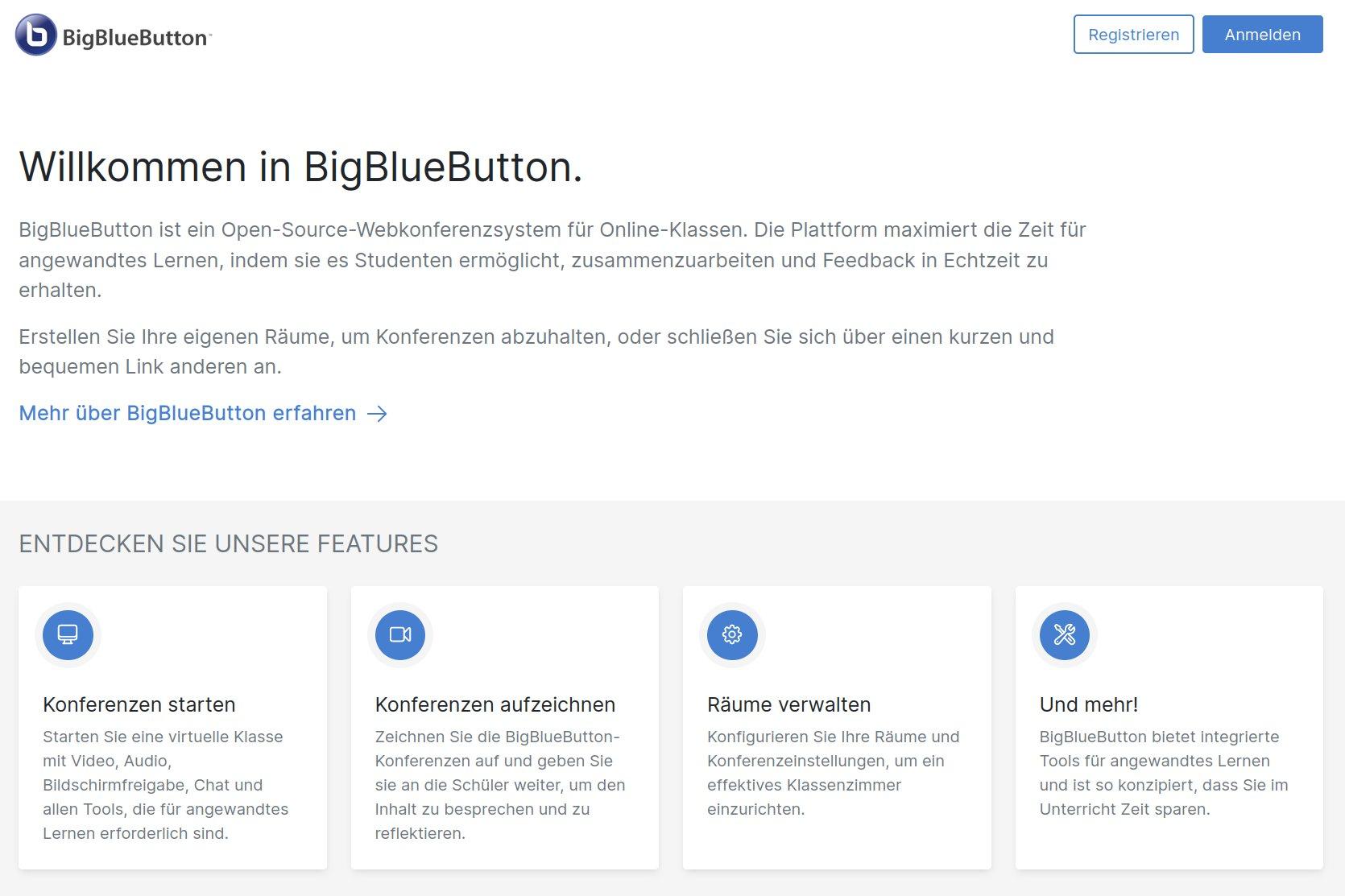Select the Konferenzen aufzeichnen card title
This screenshot has height=896, width=1345.
tap(495, 704)
